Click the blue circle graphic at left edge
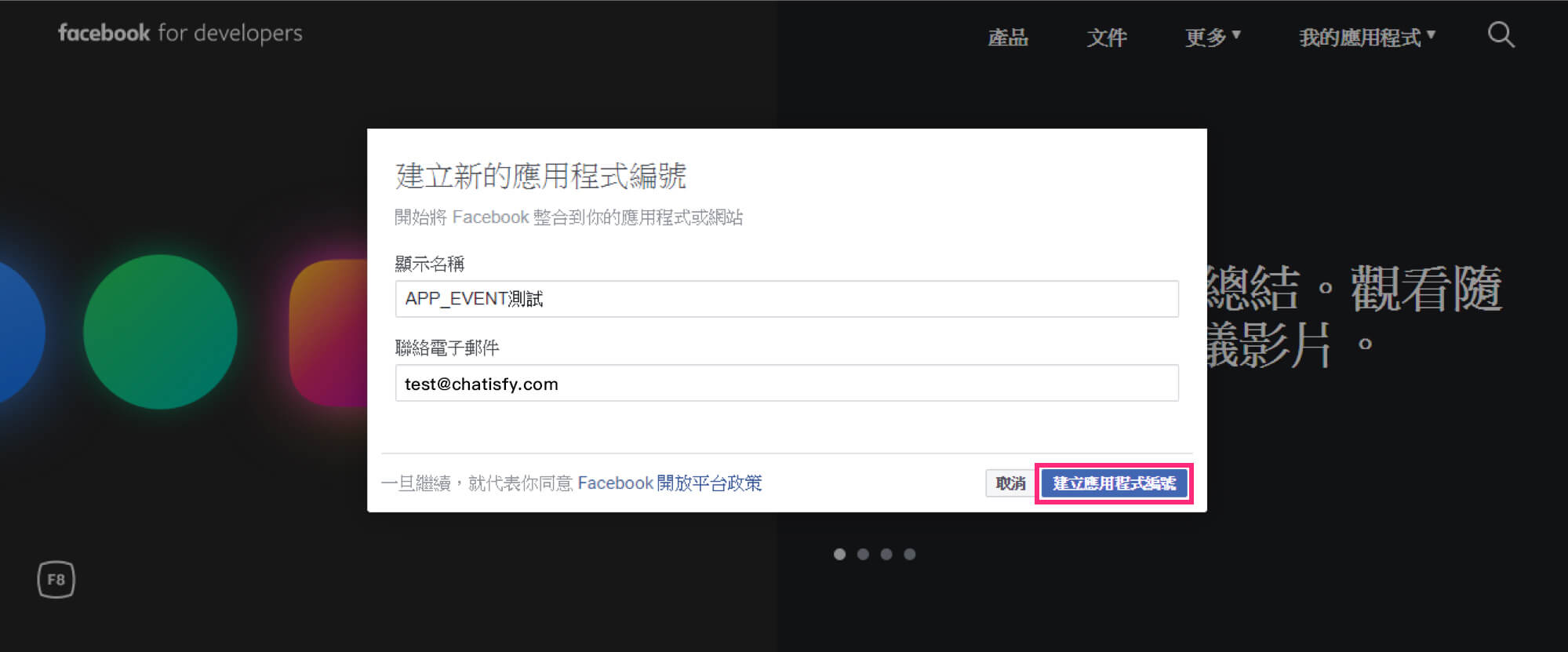1568x652 pixels. (16, 331)
